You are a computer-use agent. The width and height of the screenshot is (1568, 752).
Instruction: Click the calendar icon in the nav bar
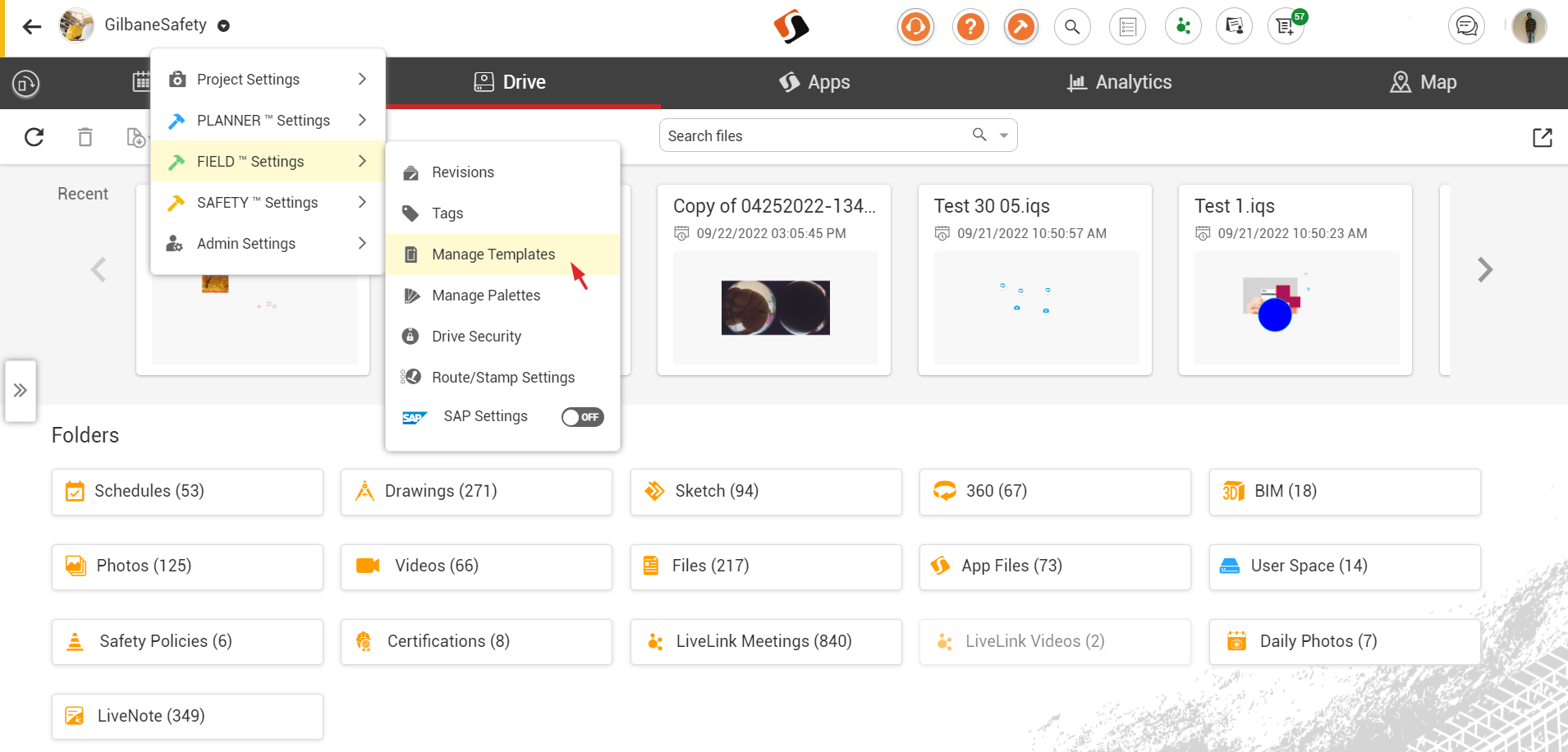point(141,82)
